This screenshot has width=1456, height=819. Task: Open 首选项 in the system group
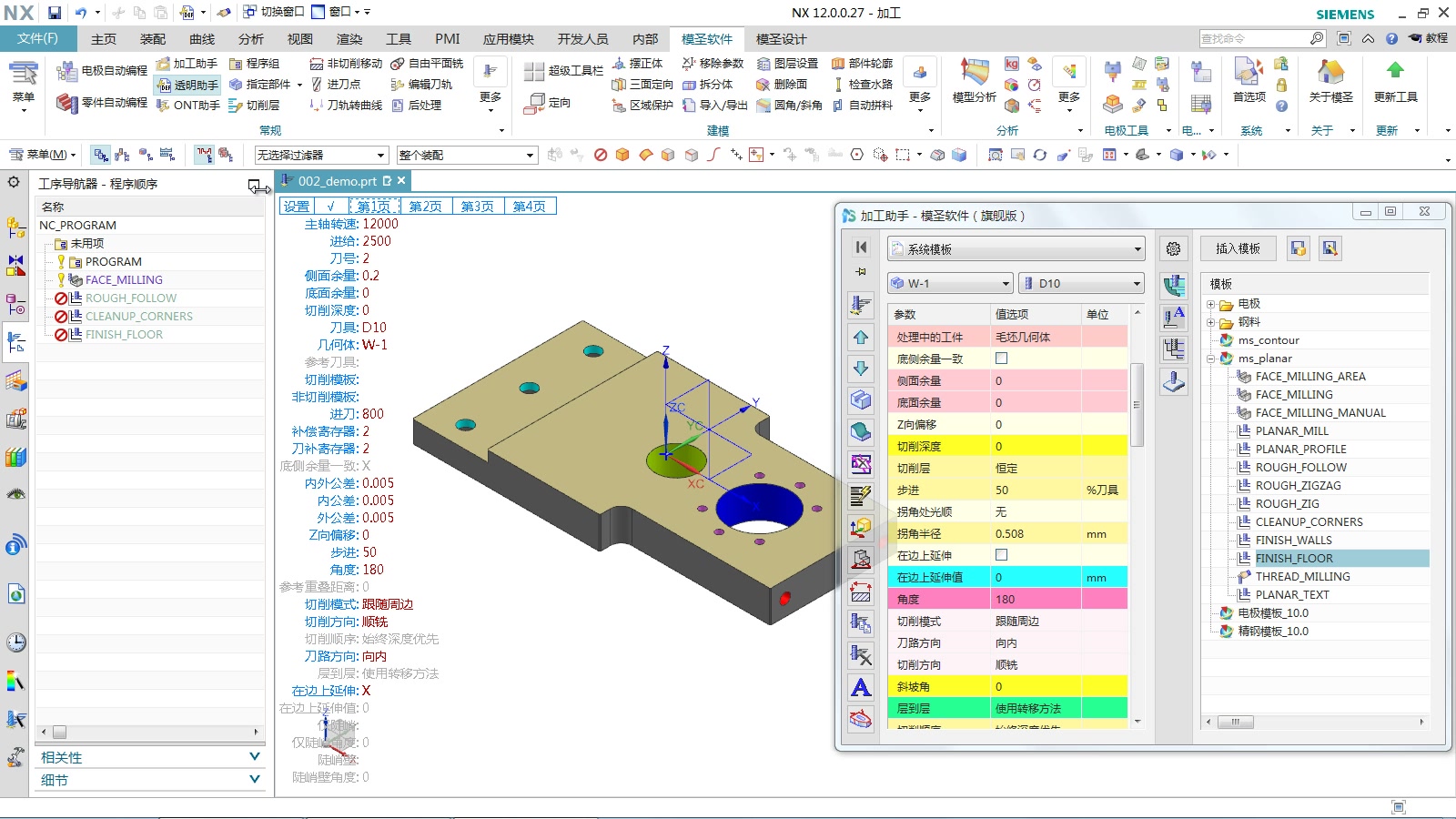tap(1249, 81)
